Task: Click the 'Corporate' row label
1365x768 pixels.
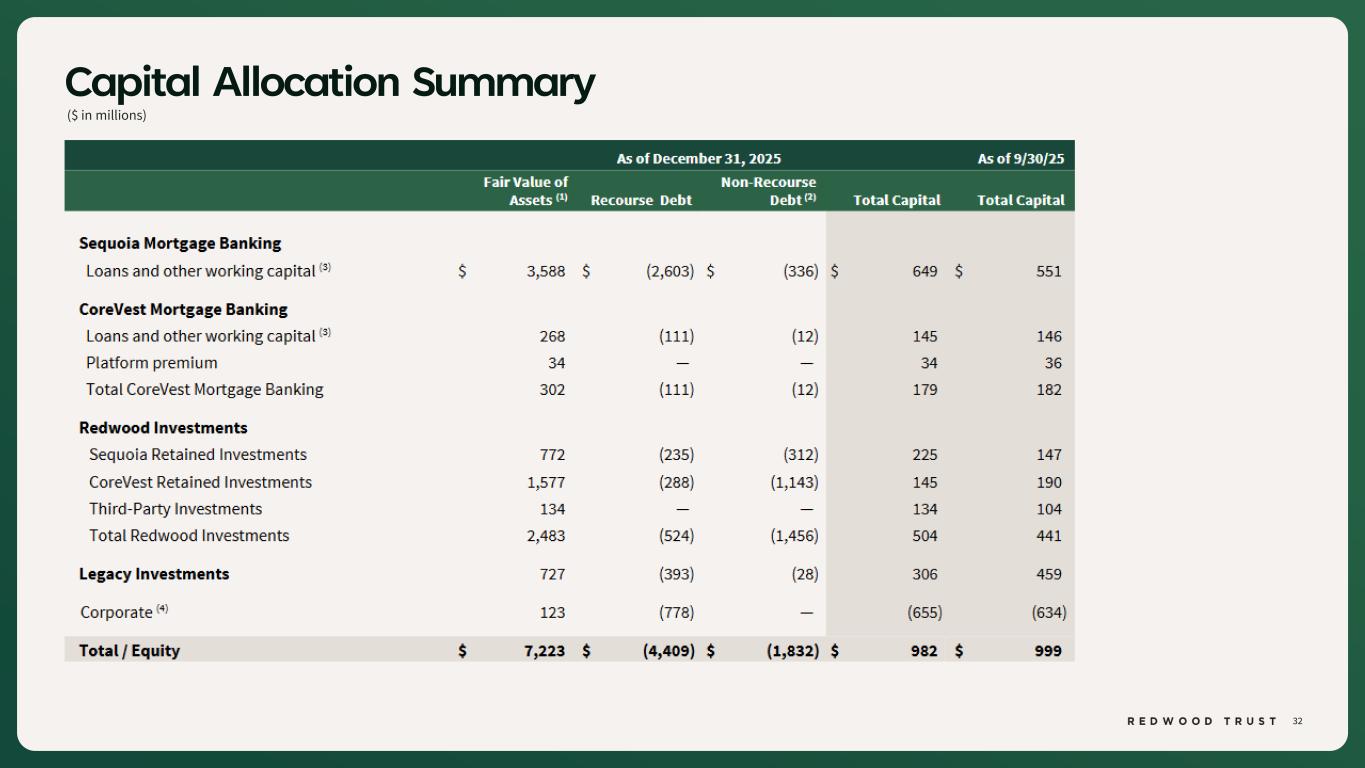Action: point(117,612)
